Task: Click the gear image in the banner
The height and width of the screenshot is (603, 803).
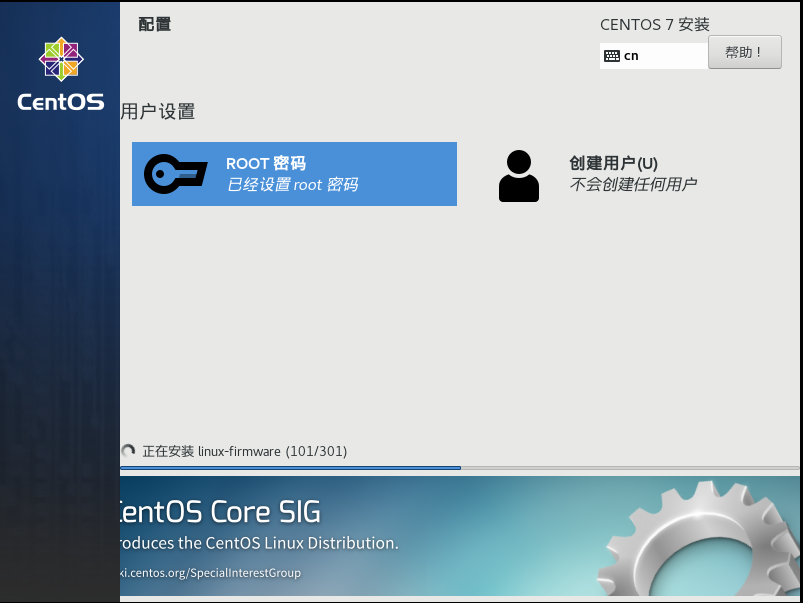Action: click(699, 538)
